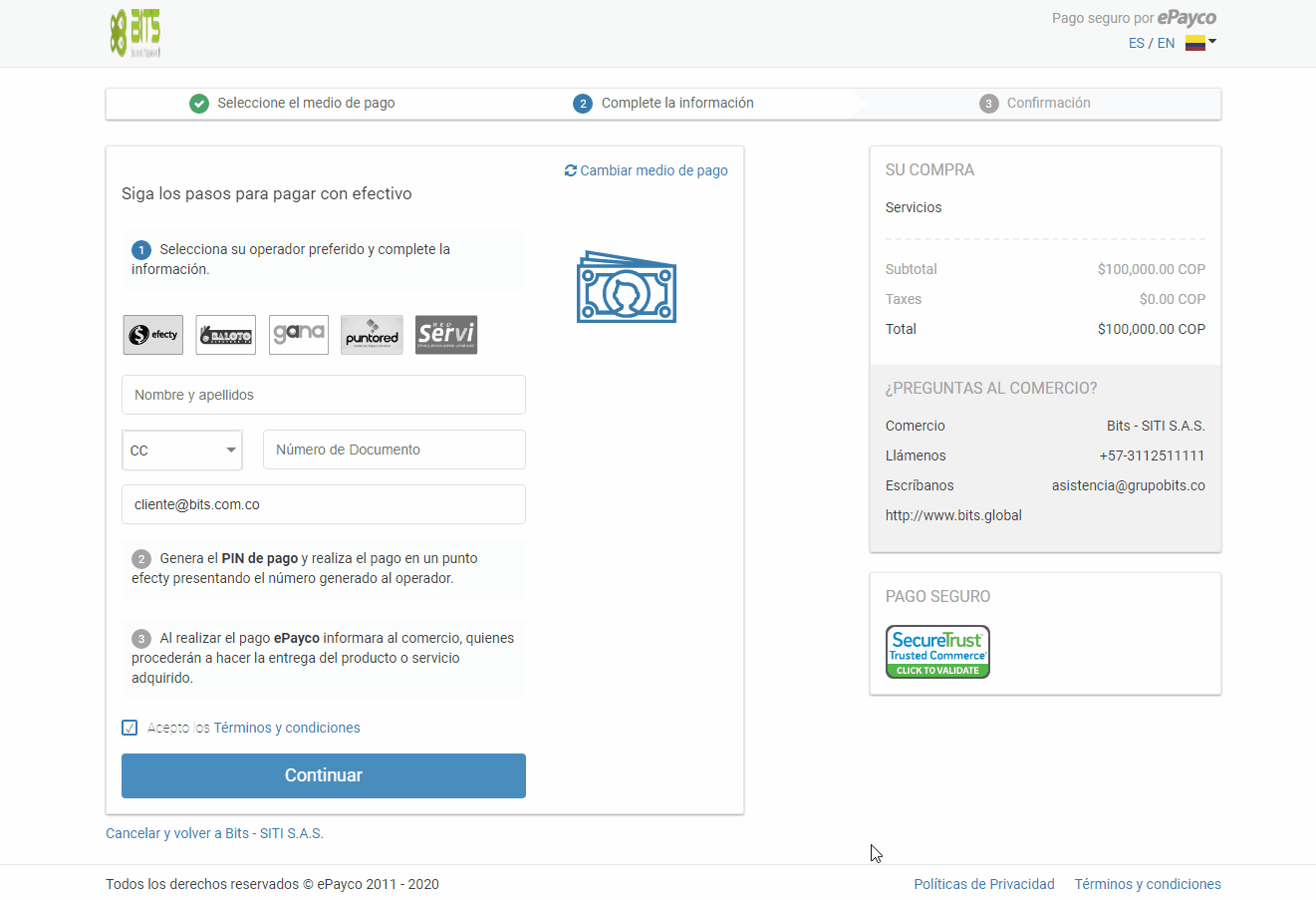
Task: Click Cambiar medio de pago link
Action: pyautogui.click(x=654, y=170)
